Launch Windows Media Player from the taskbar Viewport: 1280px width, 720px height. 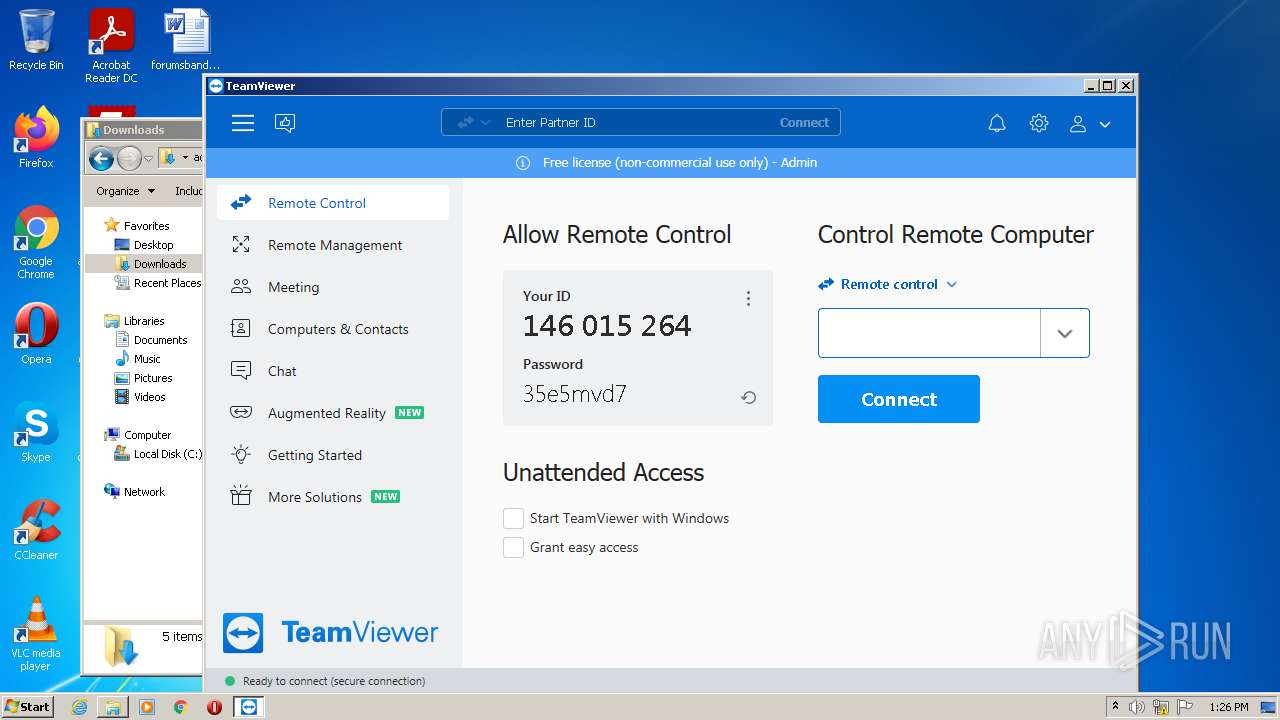tap(147, 707)
